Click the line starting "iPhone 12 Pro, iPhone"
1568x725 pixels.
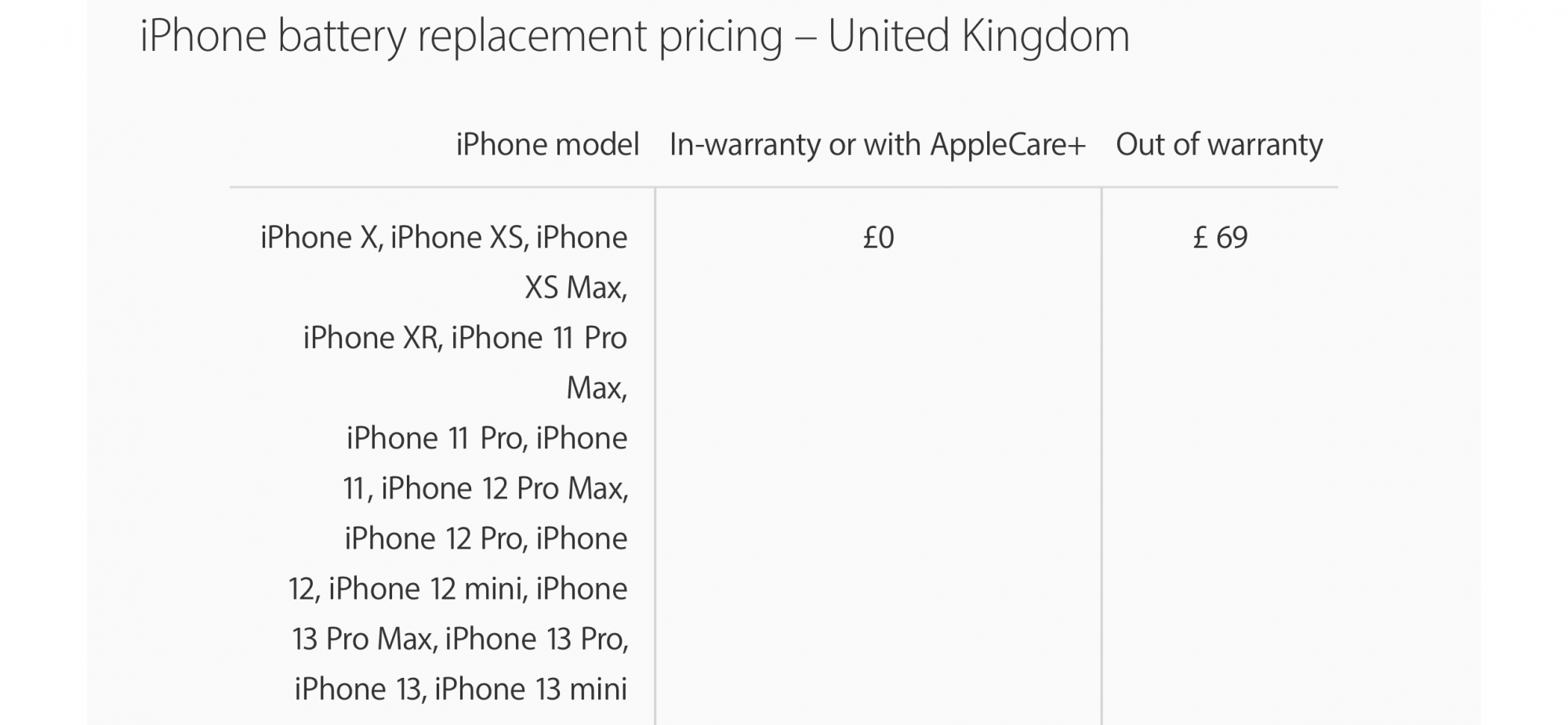click(486, 538)
